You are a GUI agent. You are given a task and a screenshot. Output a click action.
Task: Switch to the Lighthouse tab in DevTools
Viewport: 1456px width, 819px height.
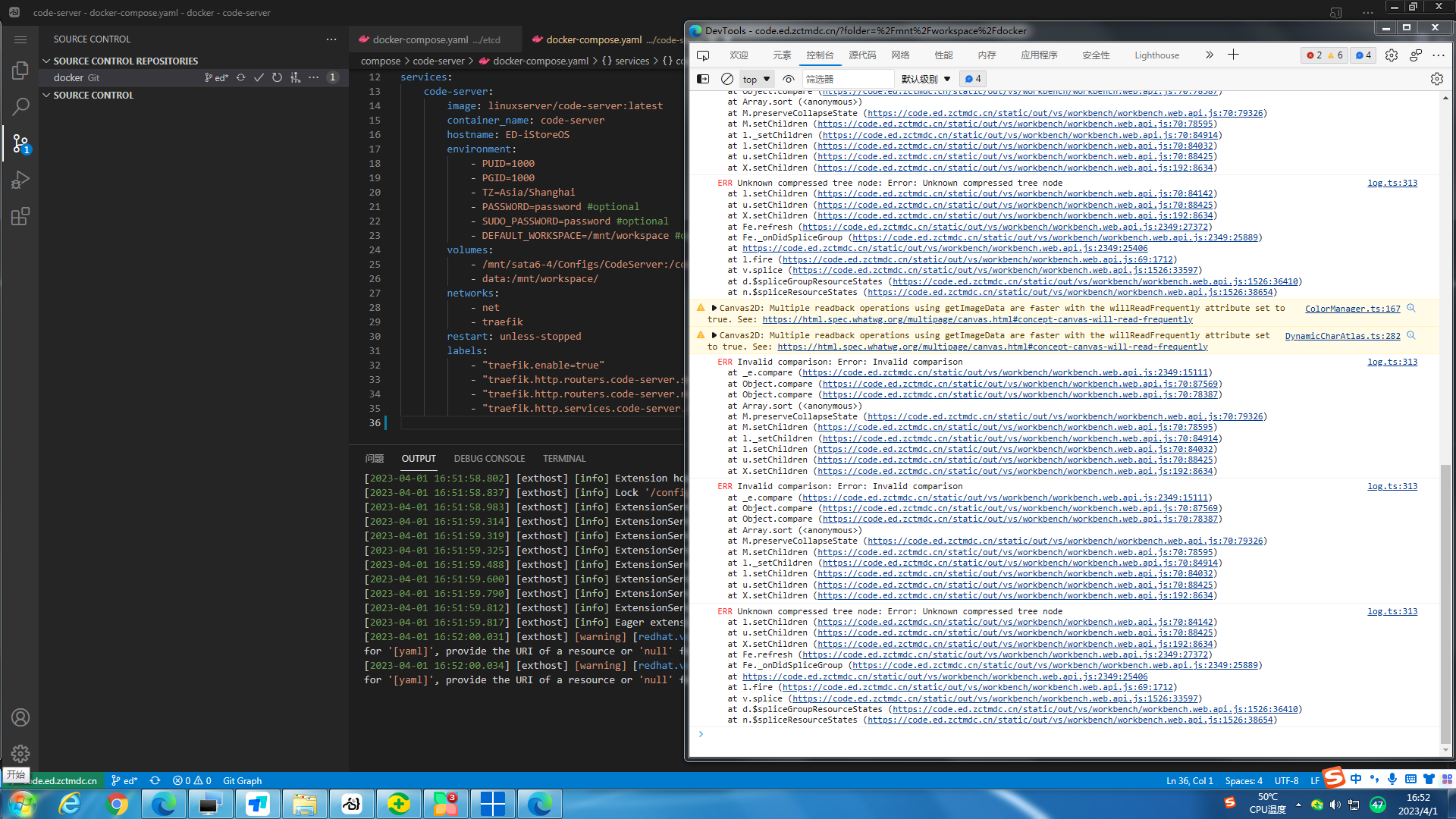point(1156,55)
